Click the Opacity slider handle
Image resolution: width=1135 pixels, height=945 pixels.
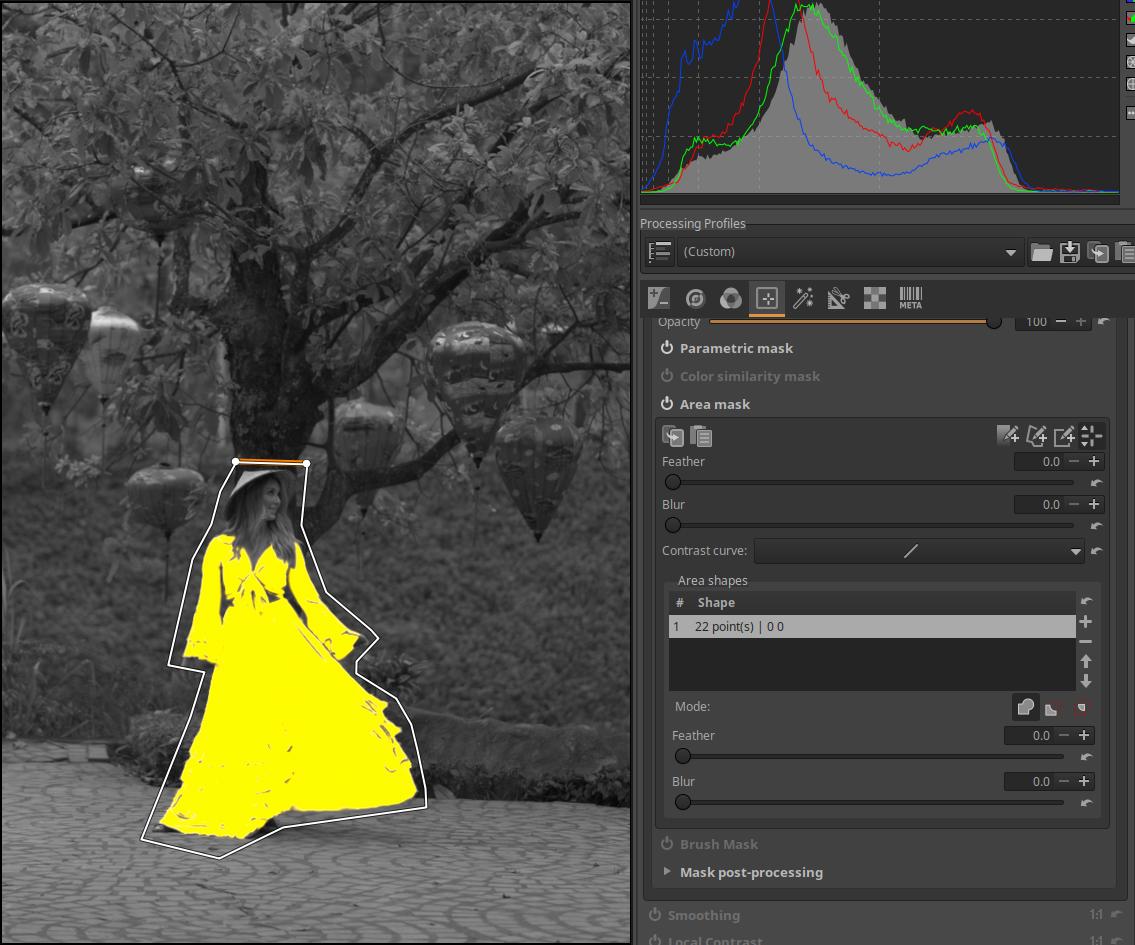coord(993,322)
